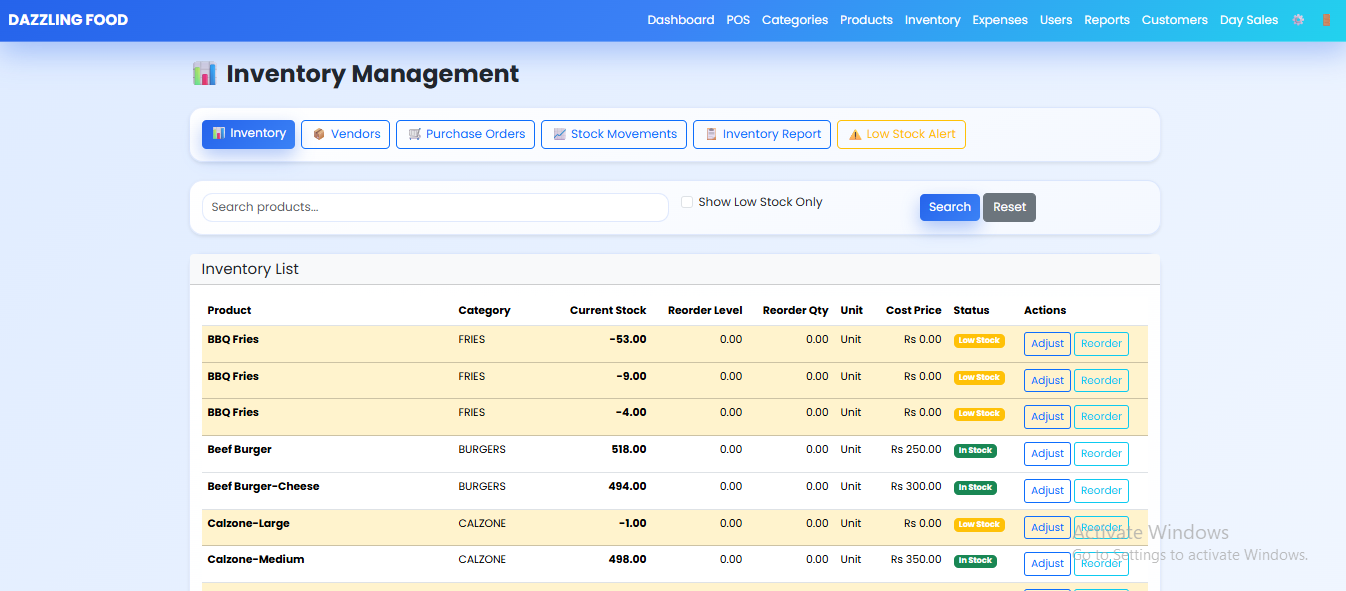Open the Vendors tab
This screenshot has width=1346, height=591.
tap(345, 134)
